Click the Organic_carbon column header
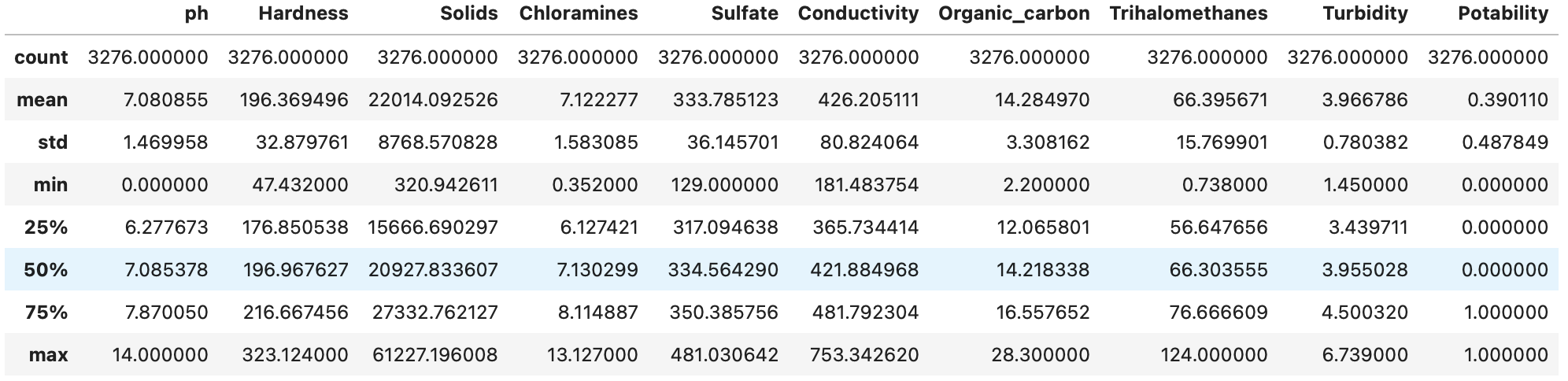Image resolution: width=1568 pixels, height=381 pixels. point(1014,13)
